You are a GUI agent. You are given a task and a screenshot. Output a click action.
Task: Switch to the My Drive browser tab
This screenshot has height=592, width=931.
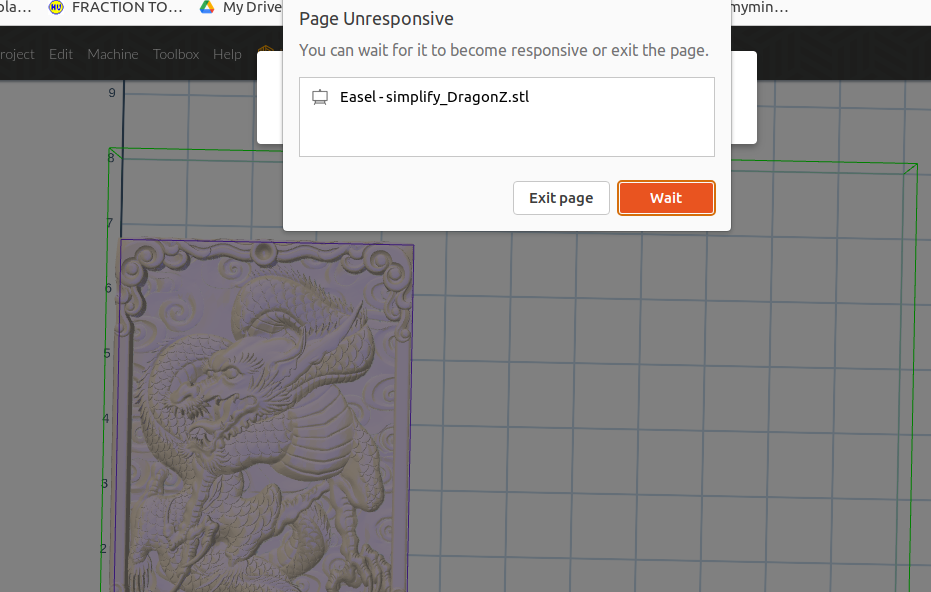click(248, 8)
